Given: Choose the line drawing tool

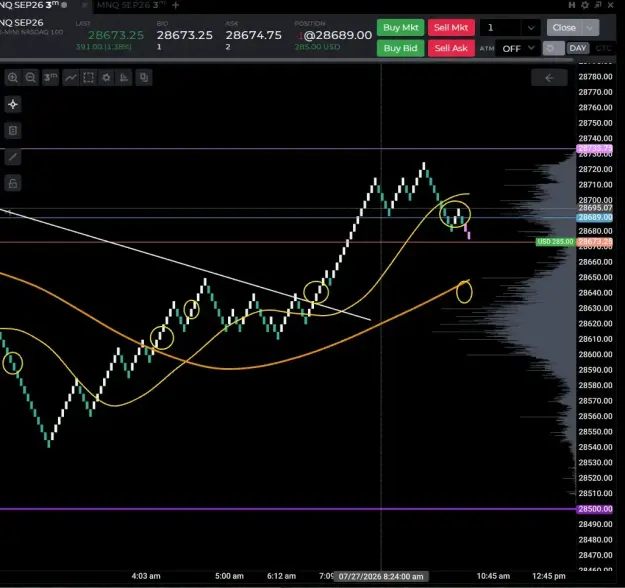Looking at the screenshot, I should pos(13,157).
